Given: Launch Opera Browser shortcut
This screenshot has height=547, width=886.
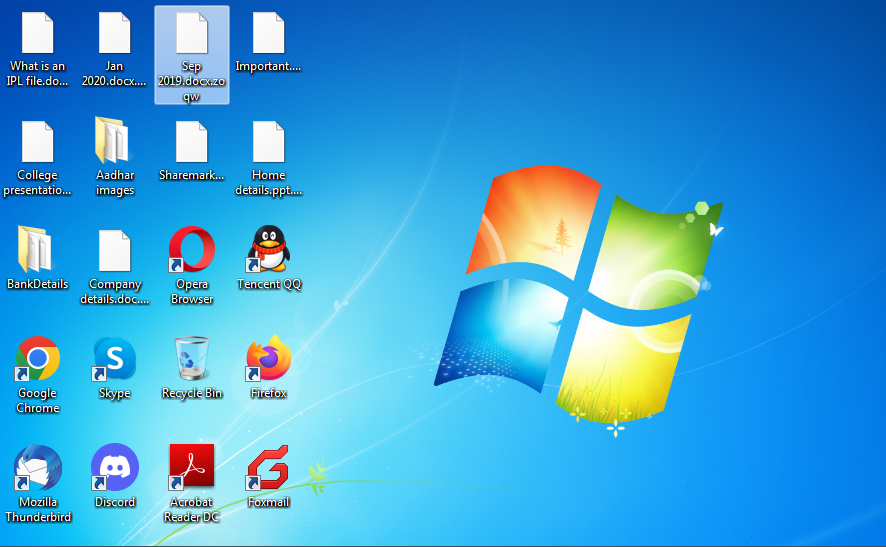Looking at the screenshot, I should coord(192,249).
